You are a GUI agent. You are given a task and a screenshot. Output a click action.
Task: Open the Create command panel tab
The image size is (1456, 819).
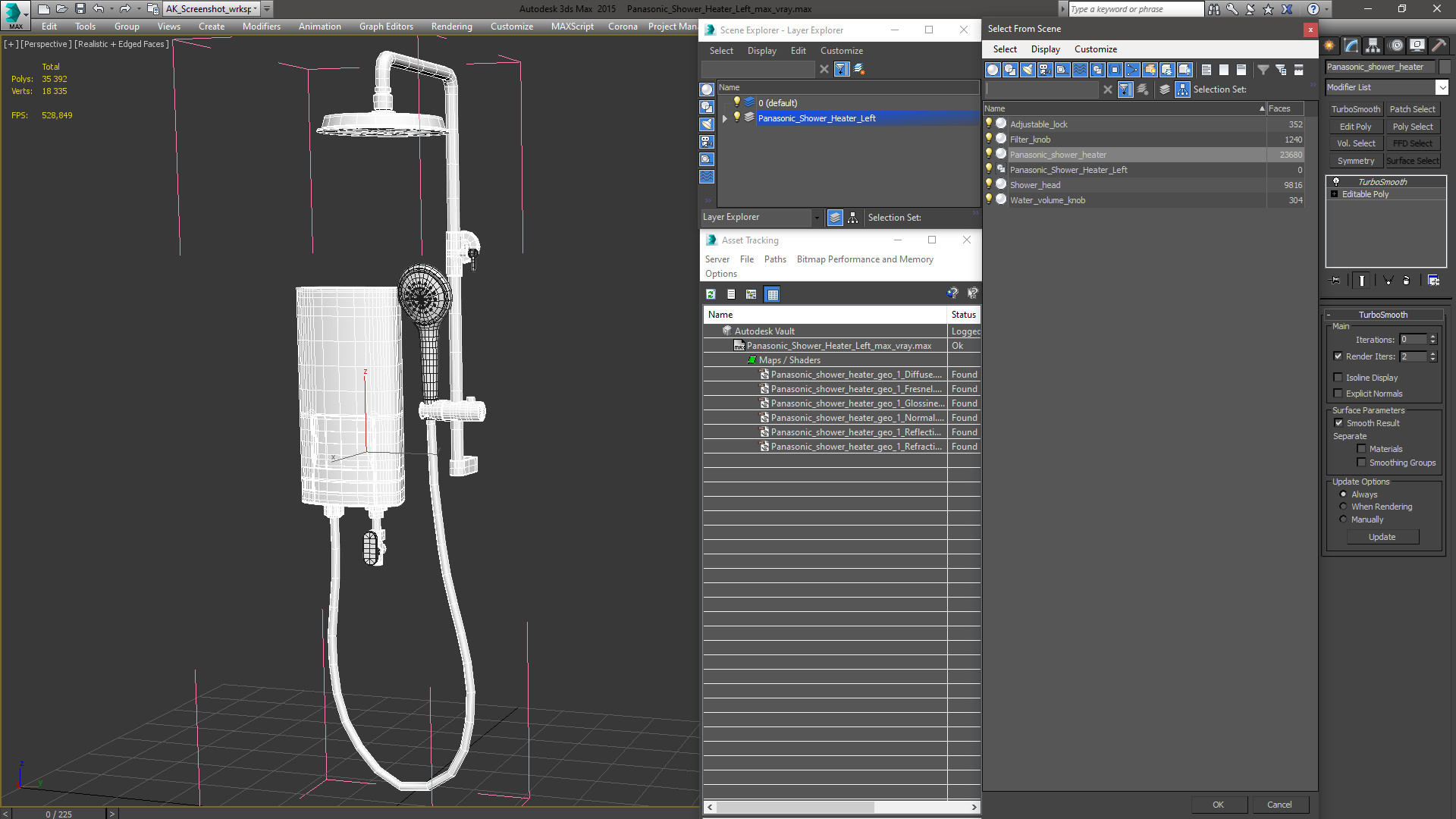[x=1329, y=45]
